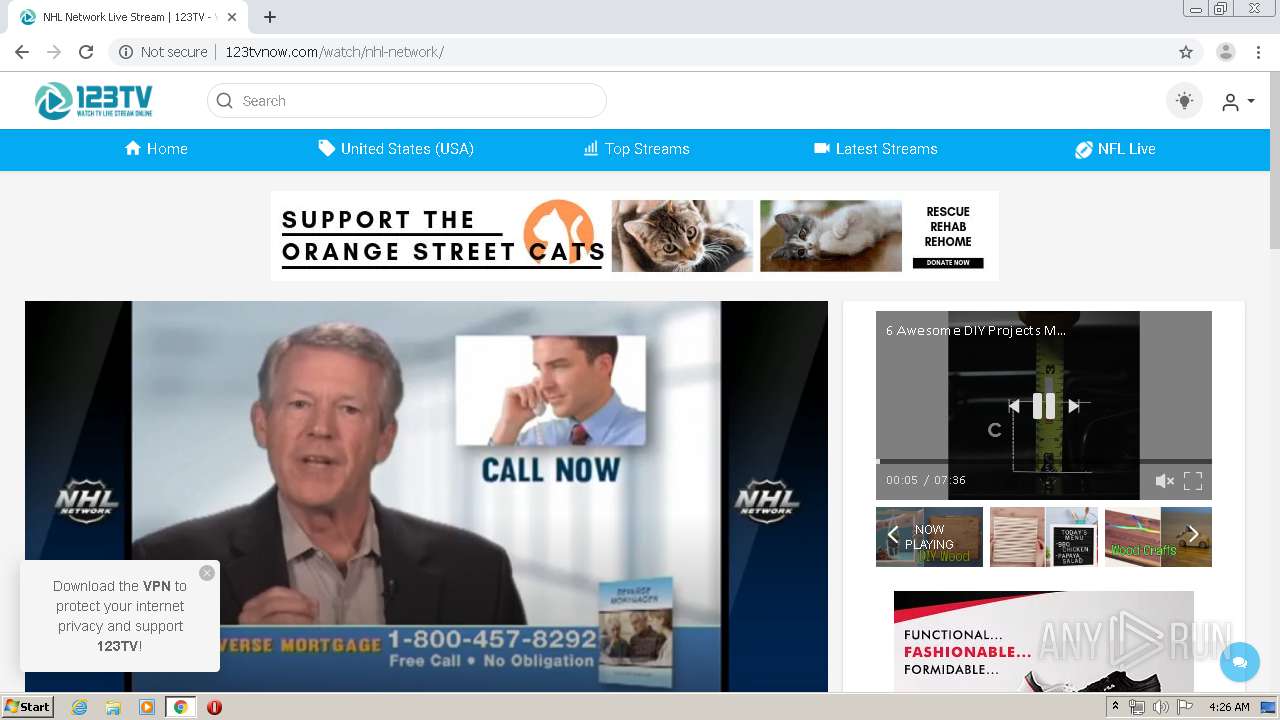Show previous playlist thumbnails
The width and height of the screenshot is (1280, 720).
click(893, 535)
